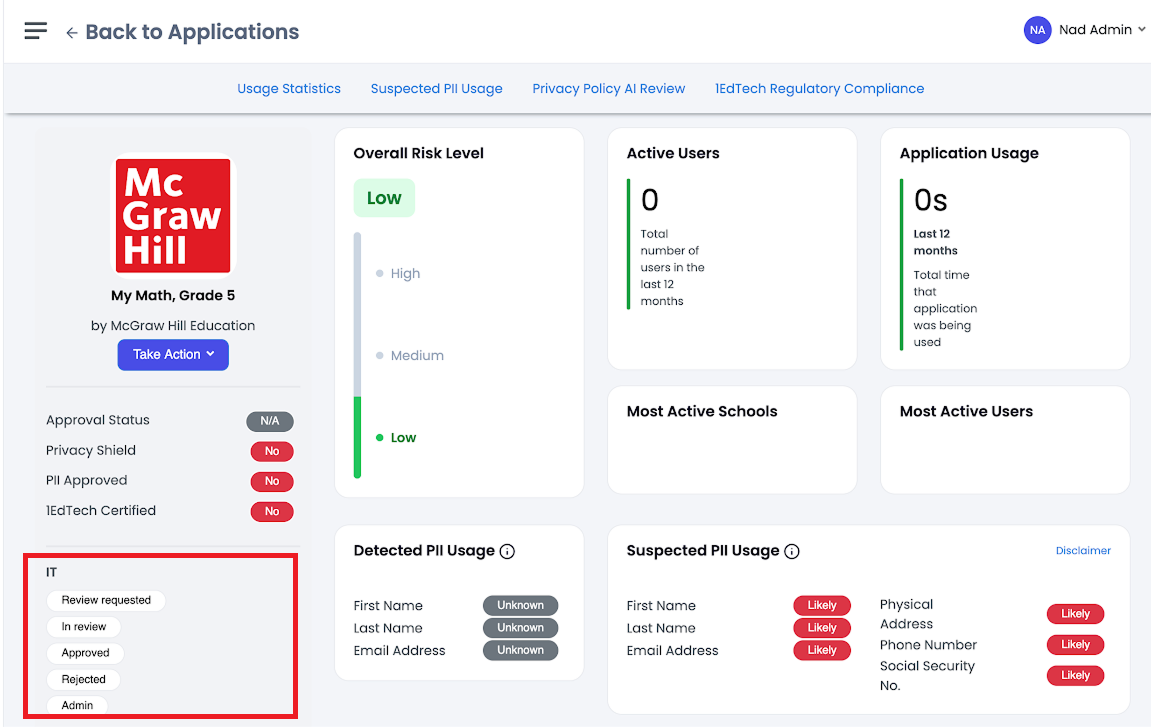Open info icon beside Detected PII Usage
Screen dimensions: 1151x727
click(507, 551)
